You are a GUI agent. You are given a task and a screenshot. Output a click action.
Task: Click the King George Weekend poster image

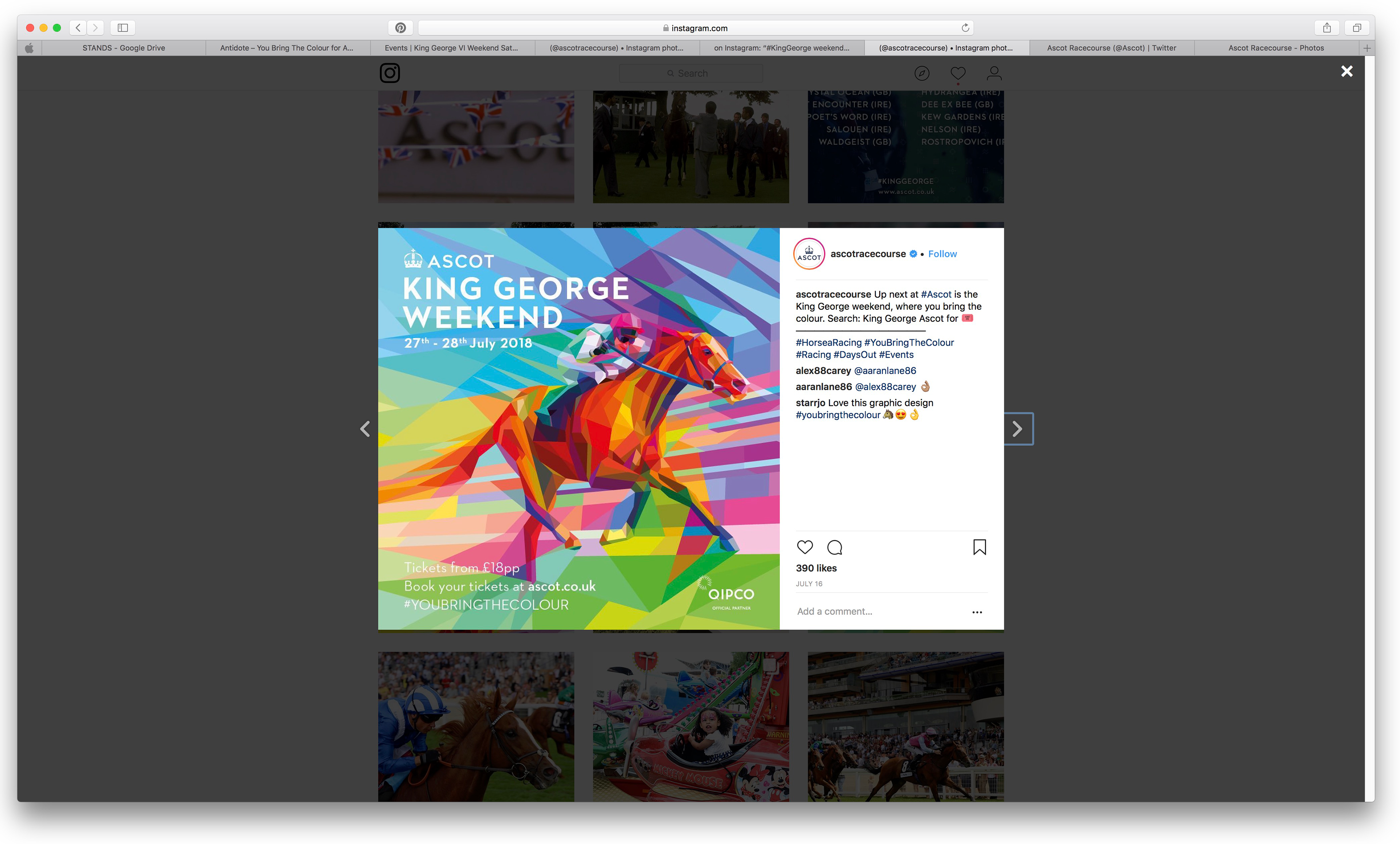[579, 429]
